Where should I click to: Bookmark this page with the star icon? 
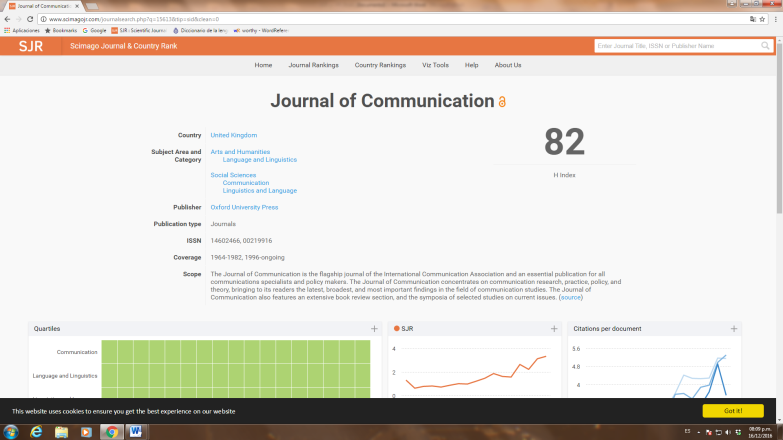pyautogui.click(x=764, y=18)
